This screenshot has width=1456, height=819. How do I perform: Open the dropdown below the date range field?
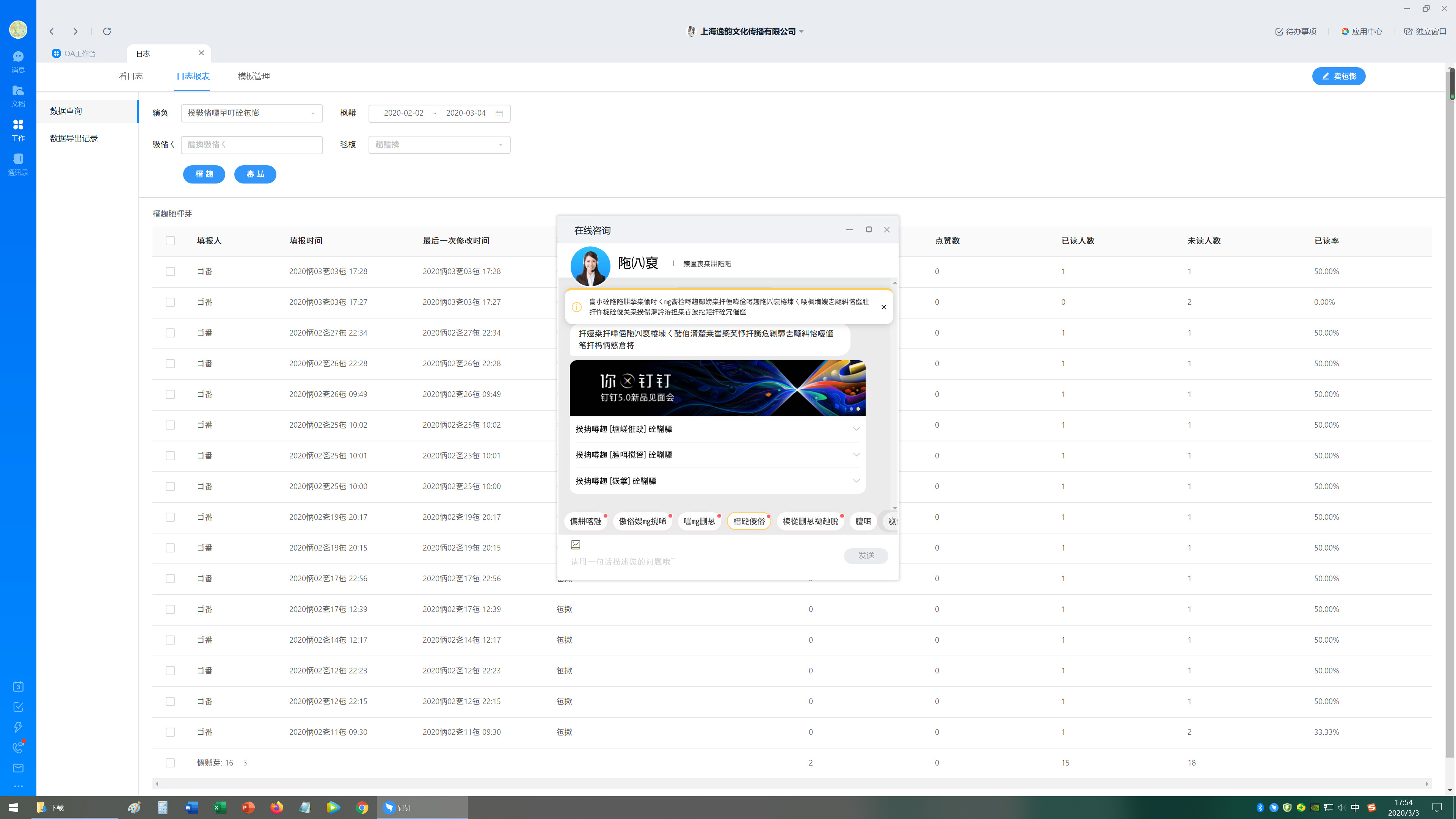click(439, 145)
